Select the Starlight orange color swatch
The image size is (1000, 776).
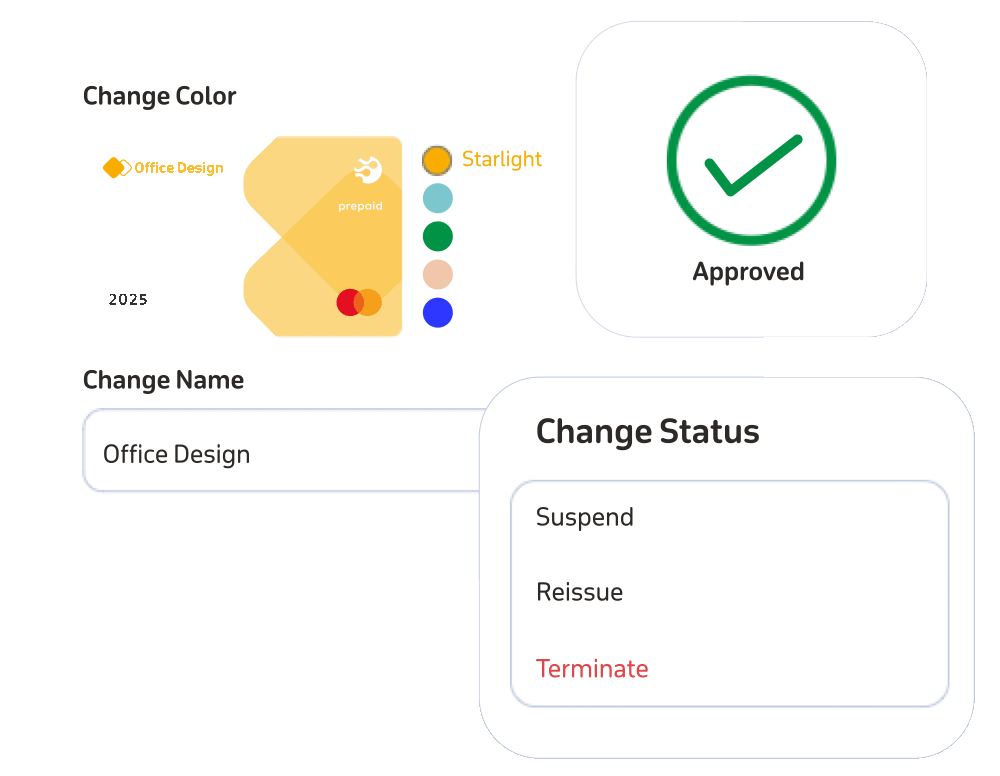click(x=437, y=160)
